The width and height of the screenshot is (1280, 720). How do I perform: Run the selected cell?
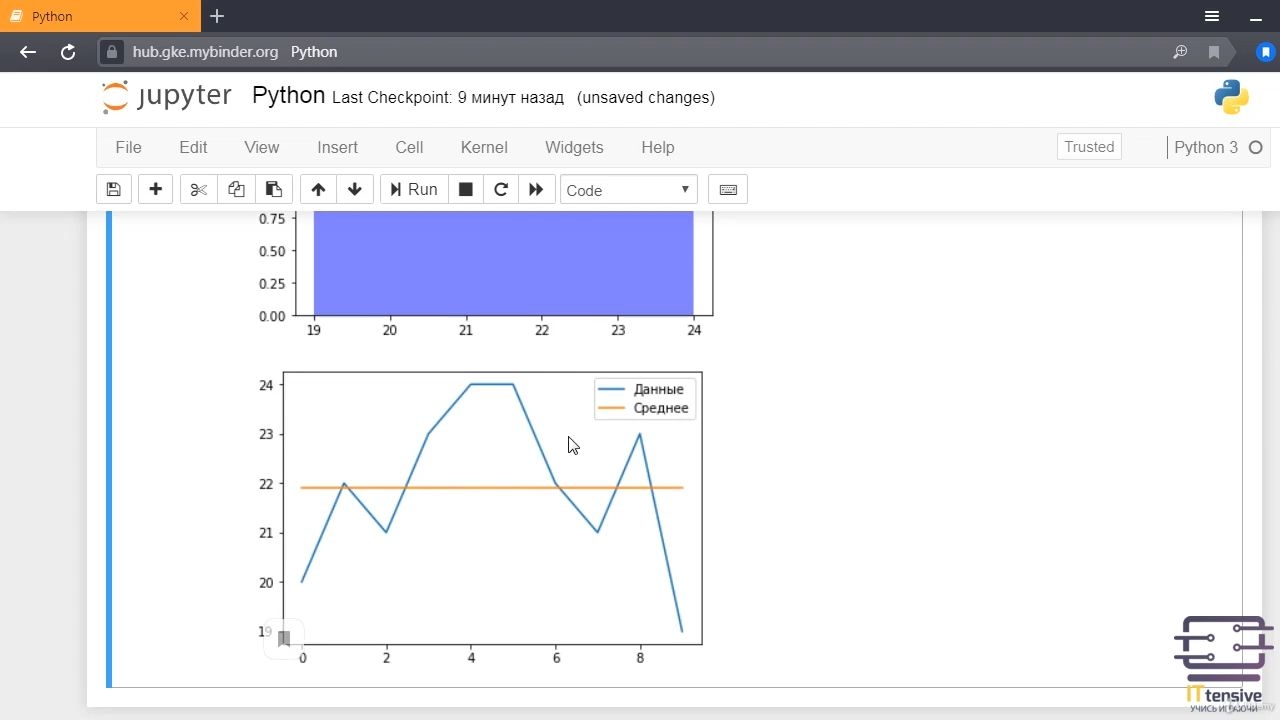413,189
